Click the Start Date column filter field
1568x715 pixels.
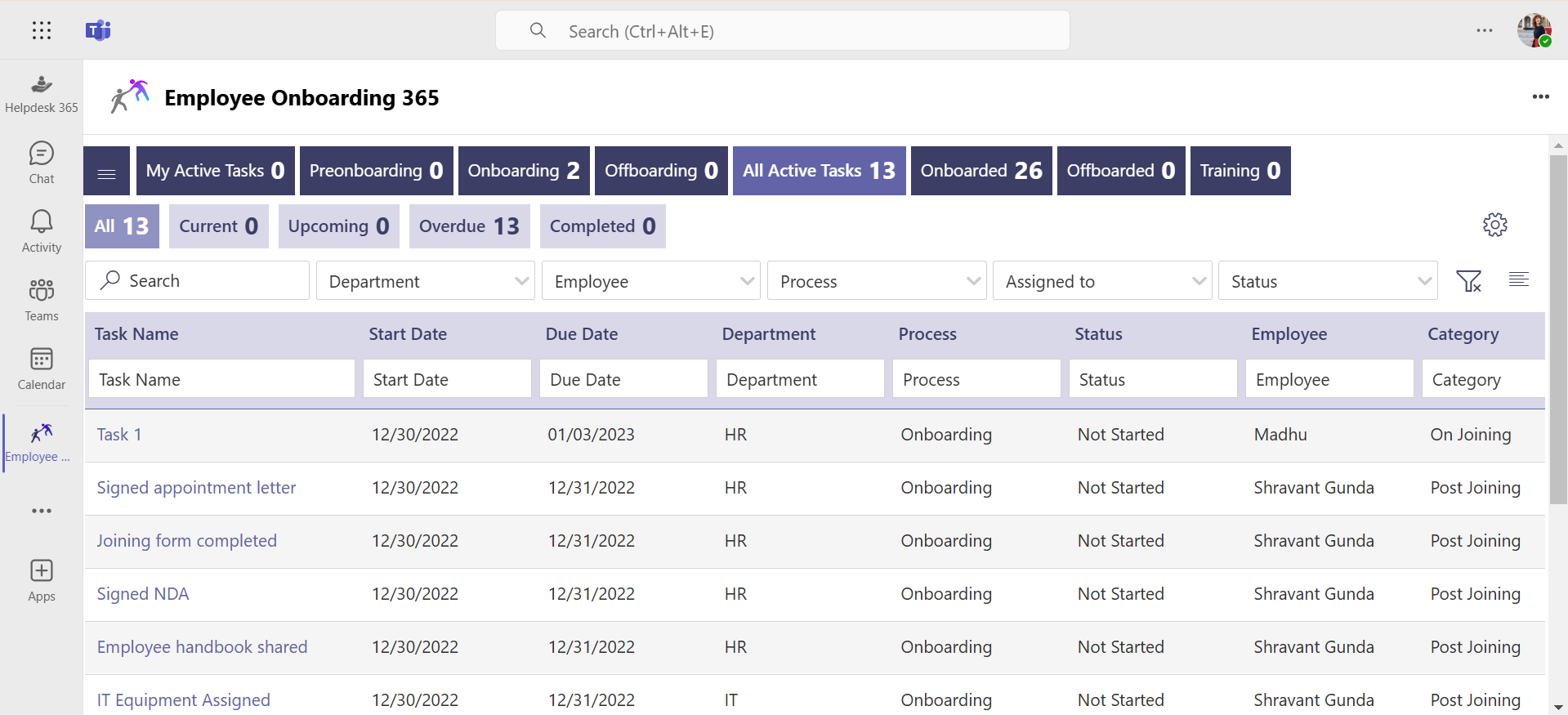(447, 379)
